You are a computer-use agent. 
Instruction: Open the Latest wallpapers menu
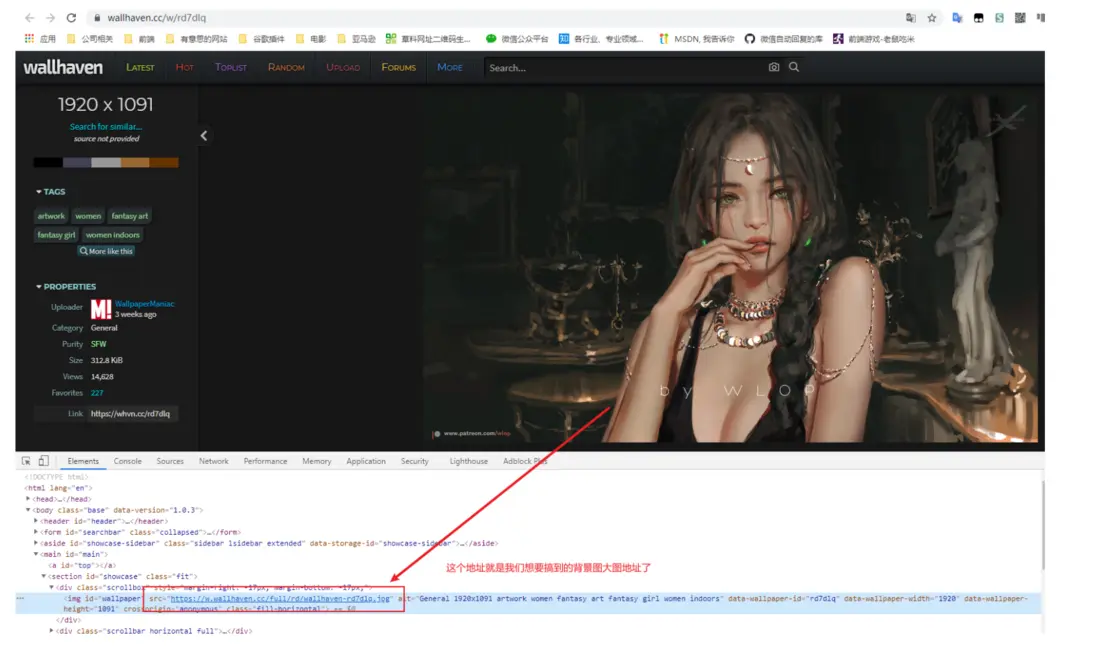coord(140,67)
